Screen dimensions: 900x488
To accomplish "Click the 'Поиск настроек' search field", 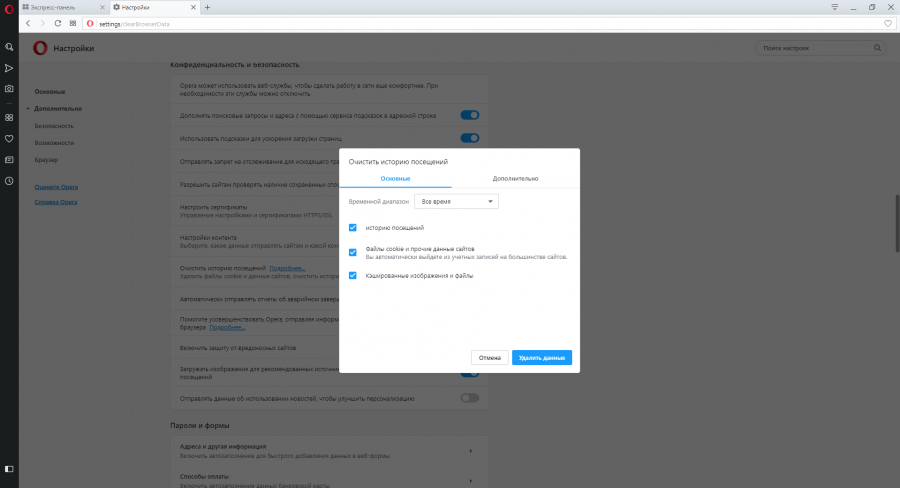I will click(818, 47).
